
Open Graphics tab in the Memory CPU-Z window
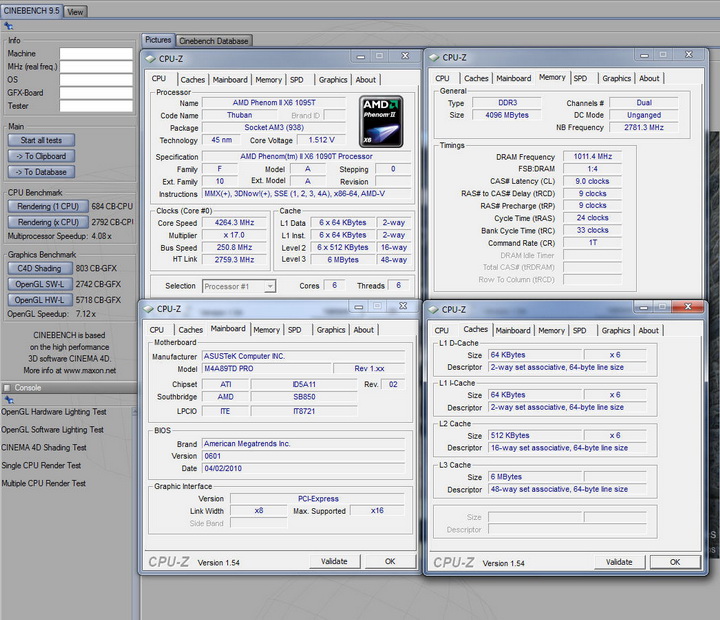pyautogui.click(x=616, y=79)
